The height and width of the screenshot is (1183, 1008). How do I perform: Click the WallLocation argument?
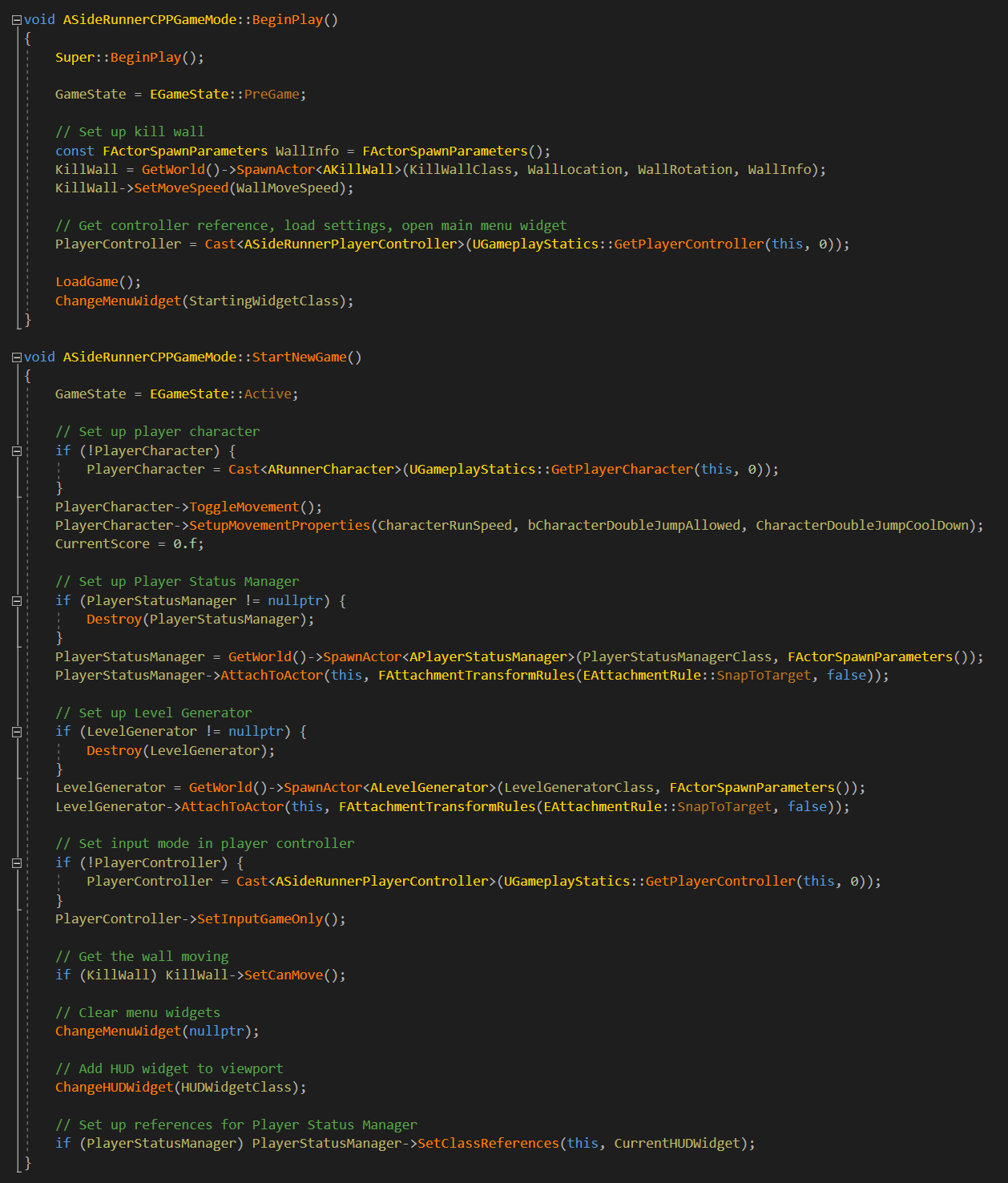pos(575,169)
